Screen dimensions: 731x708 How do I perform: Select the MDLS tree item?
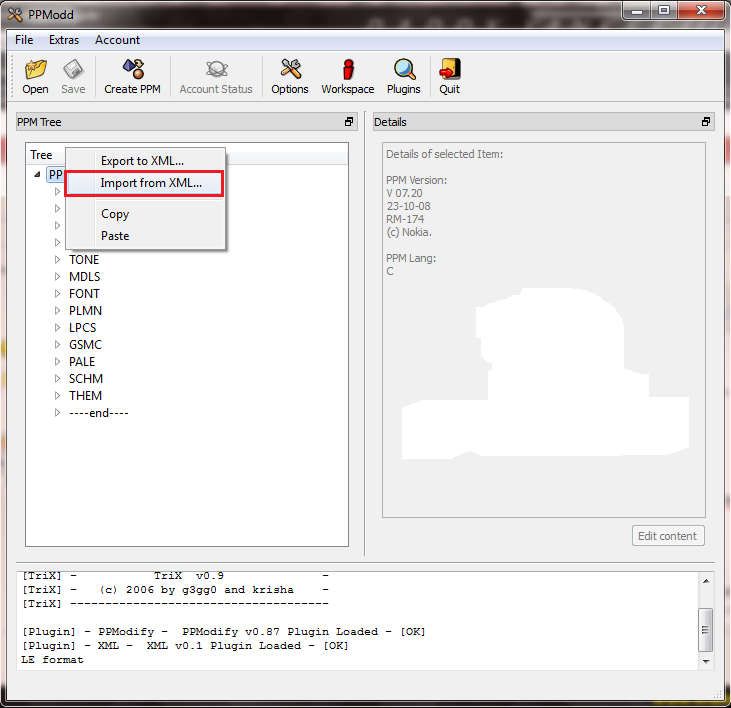click(84, 276)
